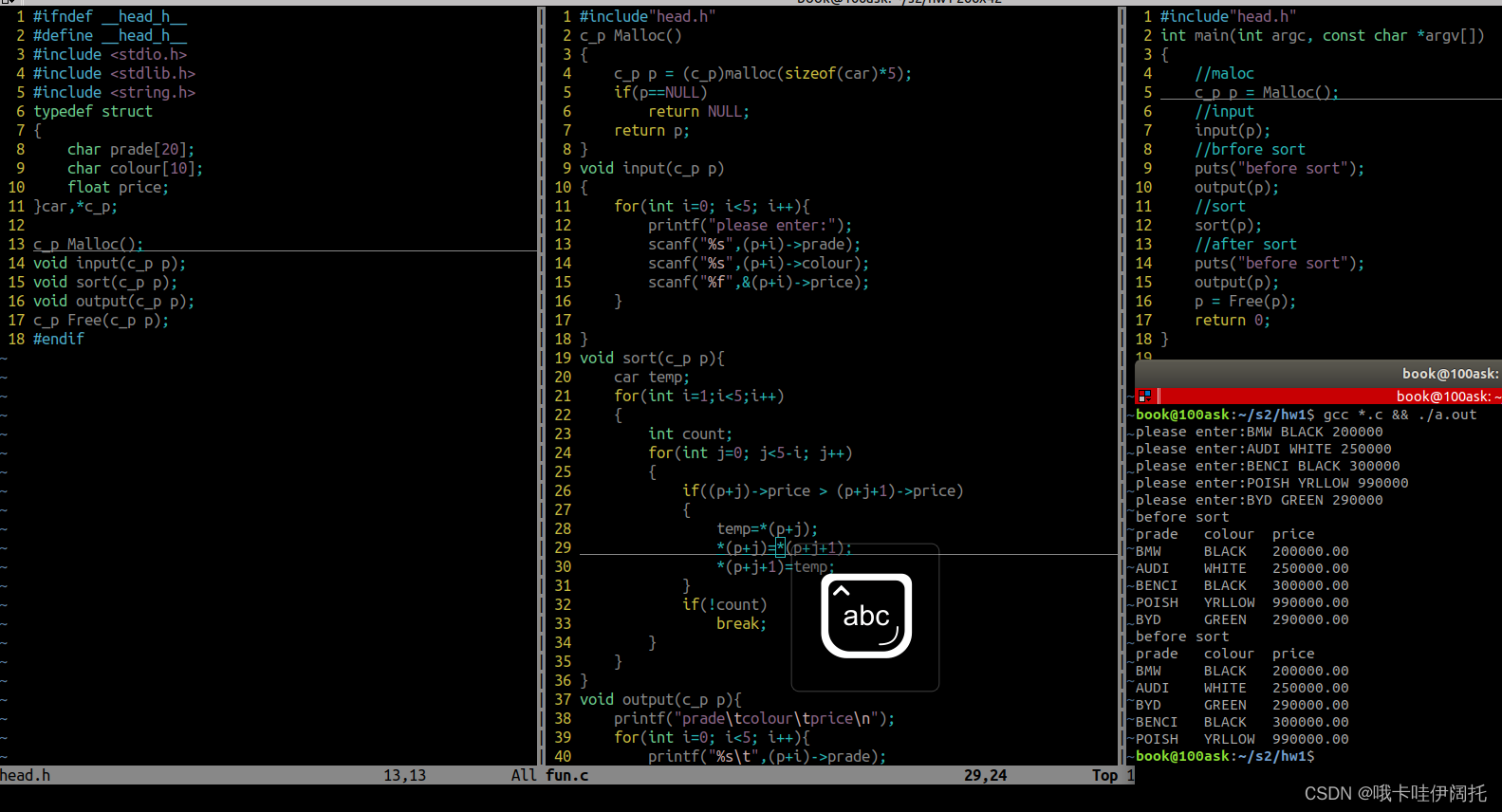Click 'return 0;' in main
The image size is (1502, 812).
click(1233, 320)
